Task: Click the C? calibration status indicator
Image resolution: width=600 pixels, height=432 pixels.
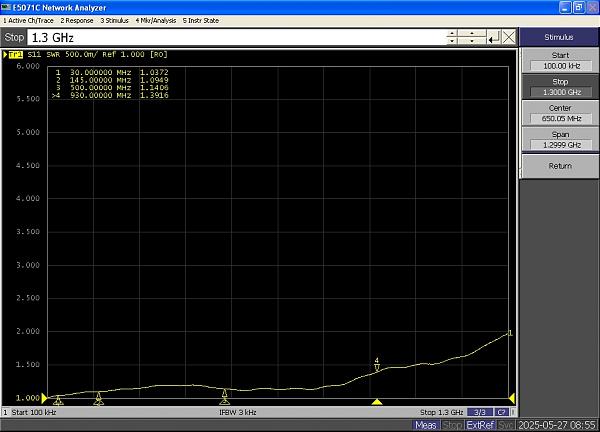Action: coord(501,412)
